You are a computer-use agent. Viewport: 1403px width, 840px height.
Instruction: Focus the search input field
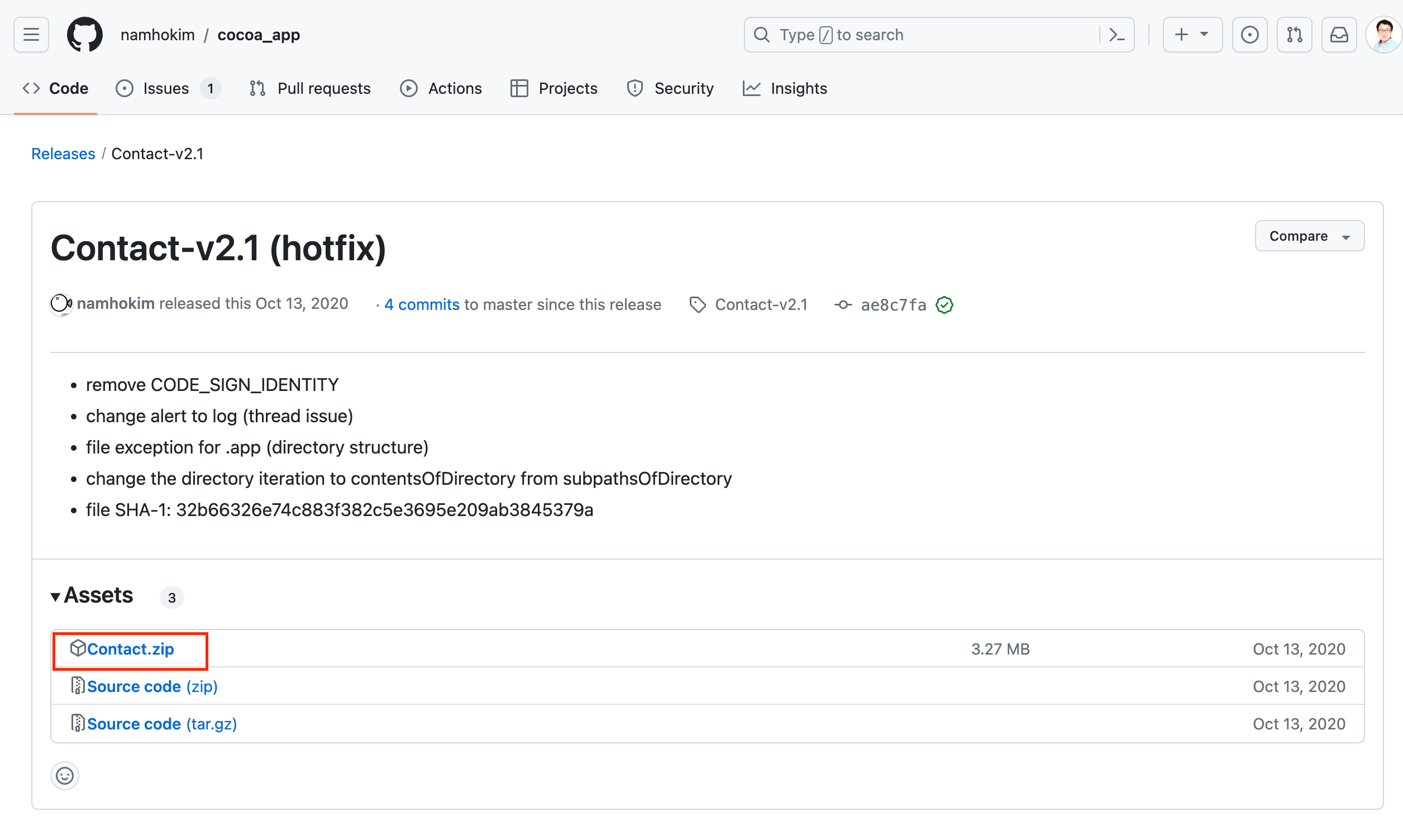click(928, 35)
